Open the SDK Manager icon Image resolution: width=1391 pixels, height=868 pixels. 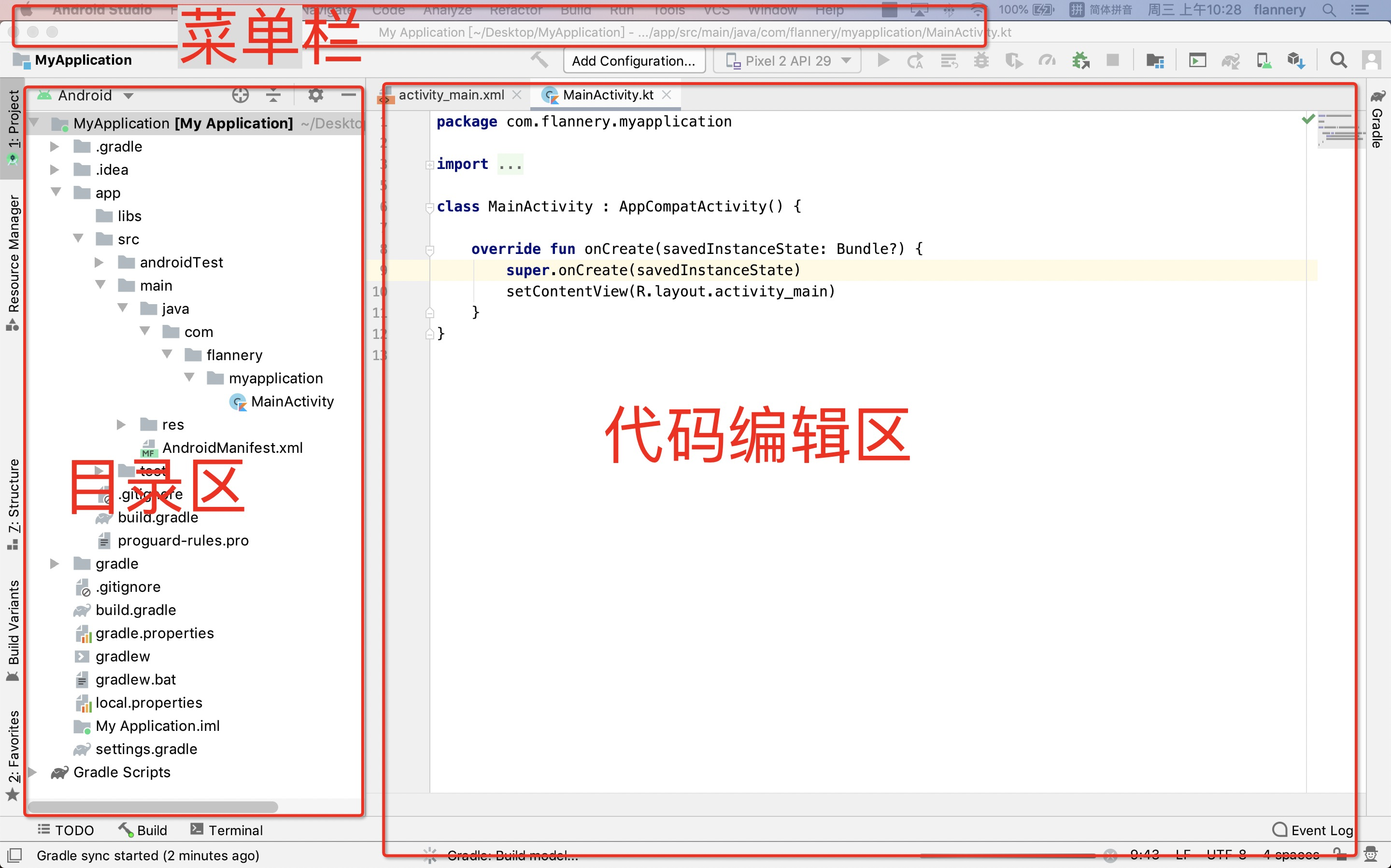tap(1296, 60)
